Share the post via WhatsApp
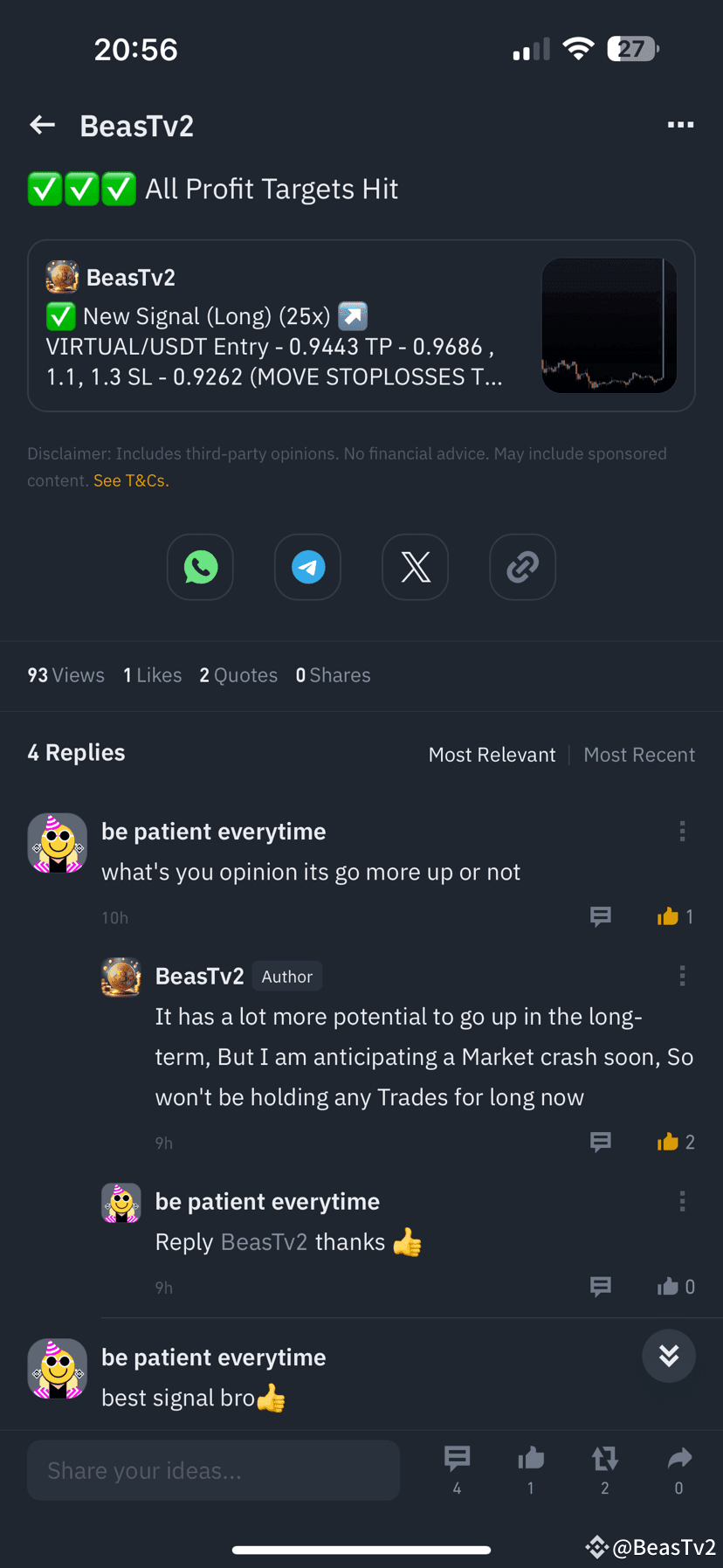 pyautogui.click(x=200, y=567)
